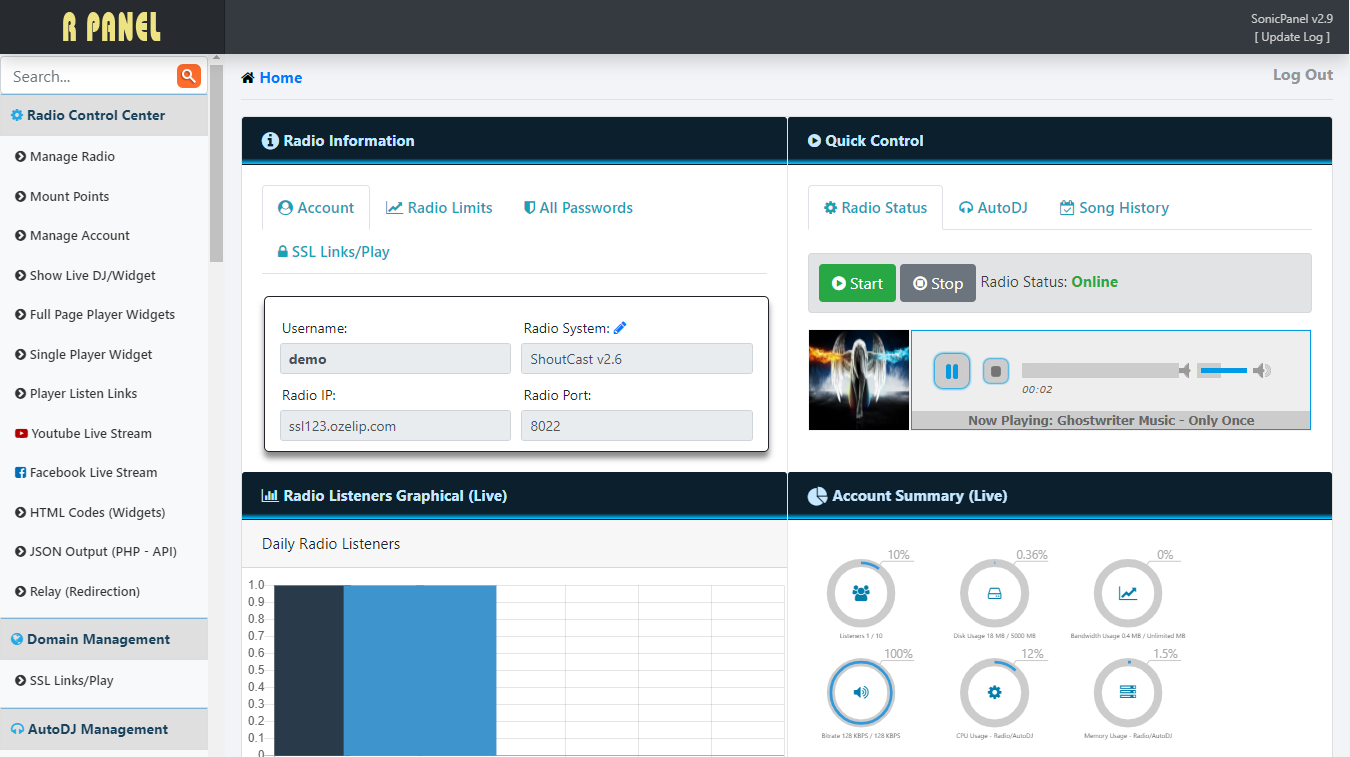
Task: Open Youtube Live Stream in sidebar
Action: point(90,433)
